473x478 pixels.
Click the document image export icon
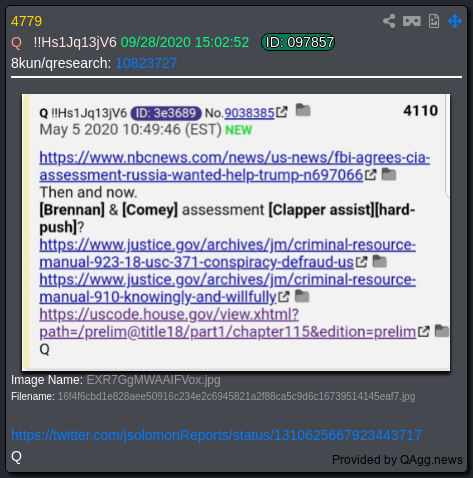[434, 21]
